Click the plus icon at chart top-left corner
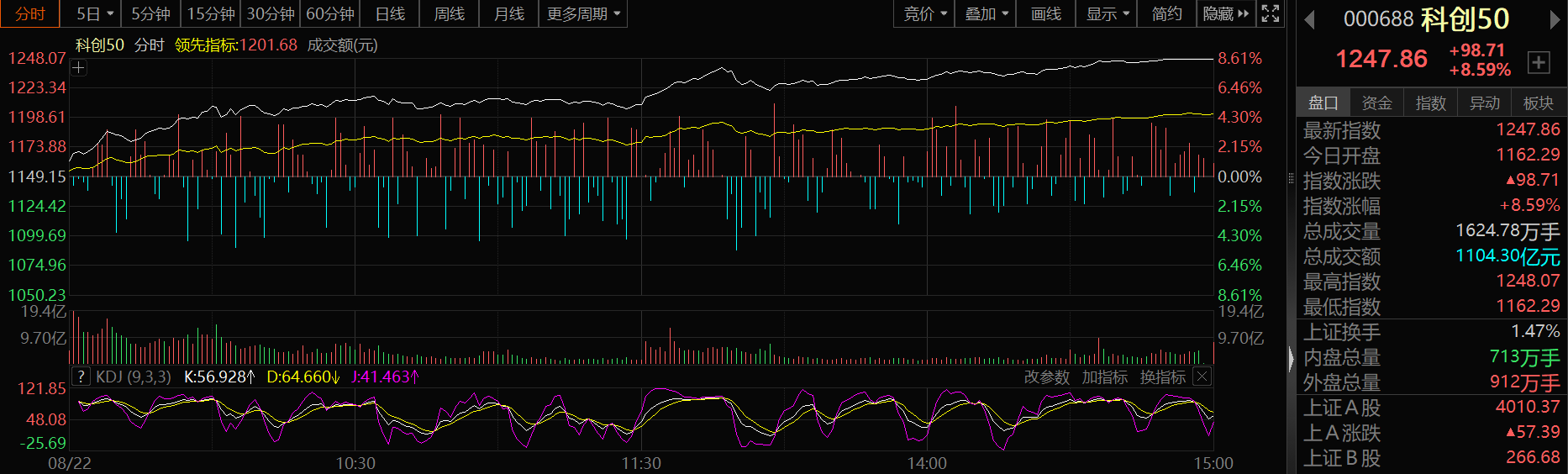Image resolution: width=1568 pixels, height=474 pixels. pos(78,68)
